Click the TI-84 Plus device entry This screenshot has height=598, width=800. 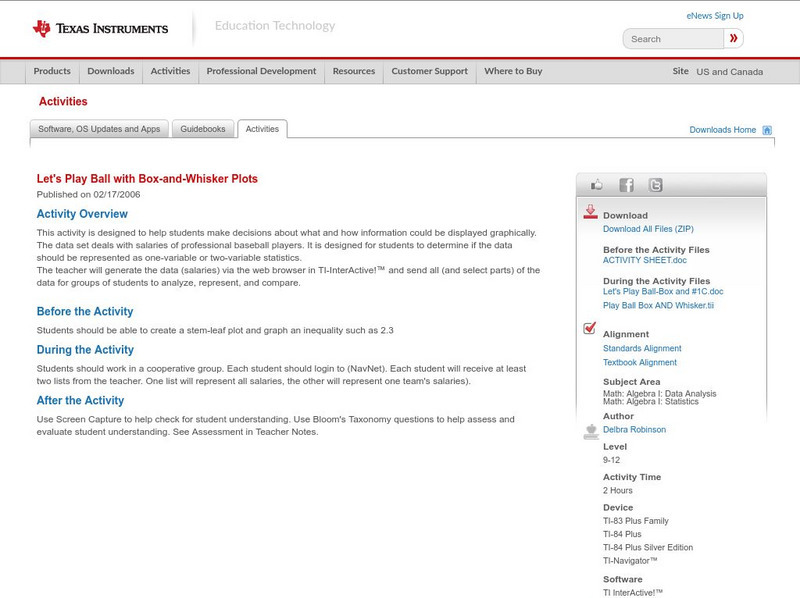pyautogui.click(x=622, y=534)
